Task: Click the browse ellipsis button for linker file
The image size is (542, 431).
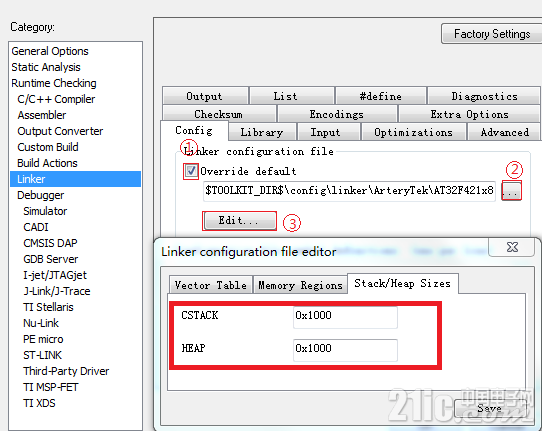Action: click(512, 191)
